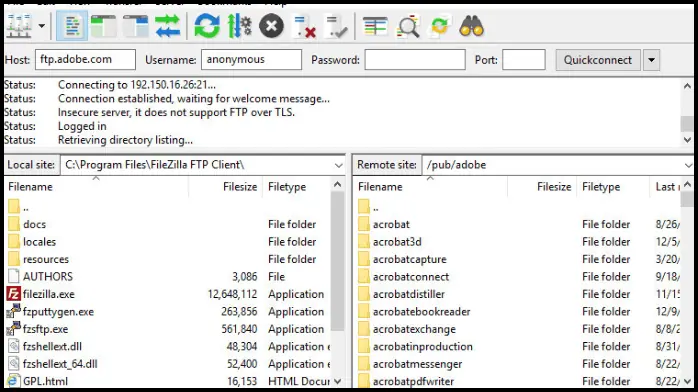Expand the Remote site path dropdown

pyautogui.click(x=688, y=165)
